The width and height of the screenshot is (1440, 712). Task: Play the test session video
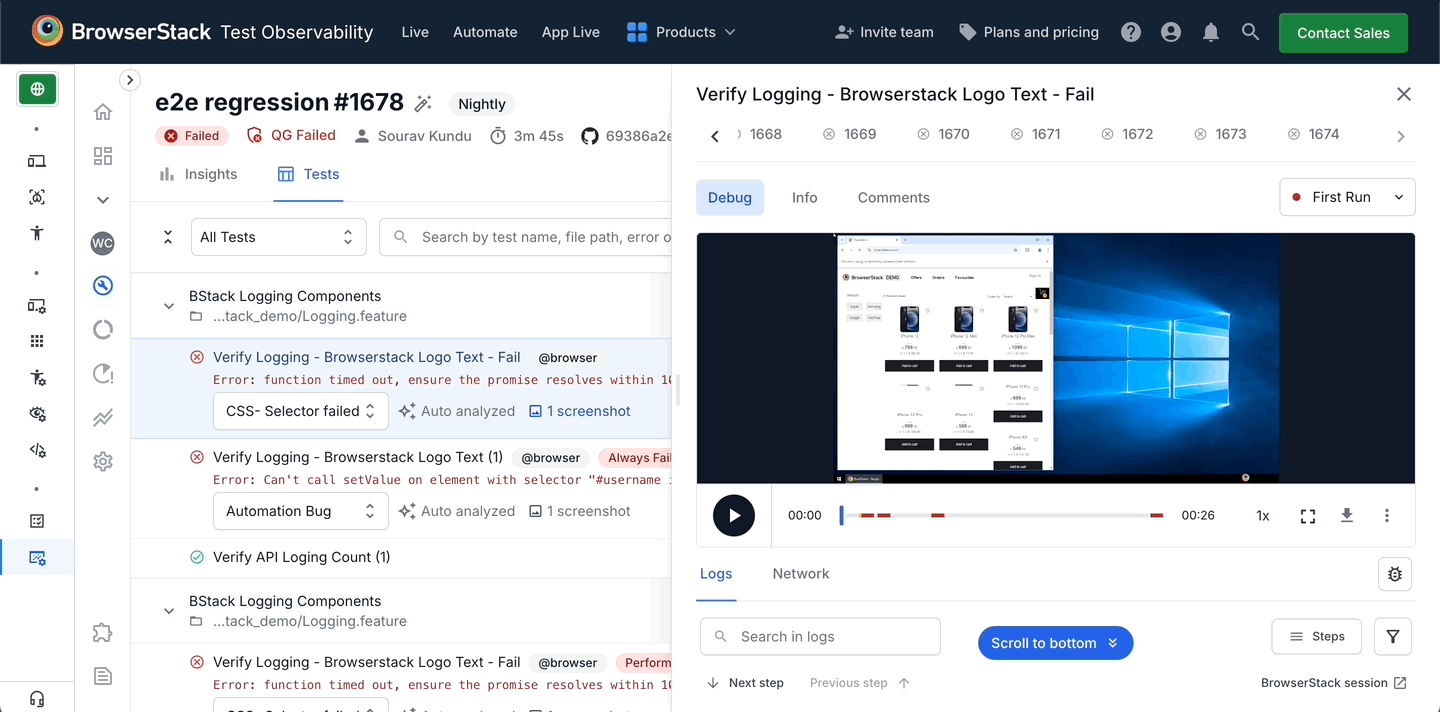[x=734, y=515]
